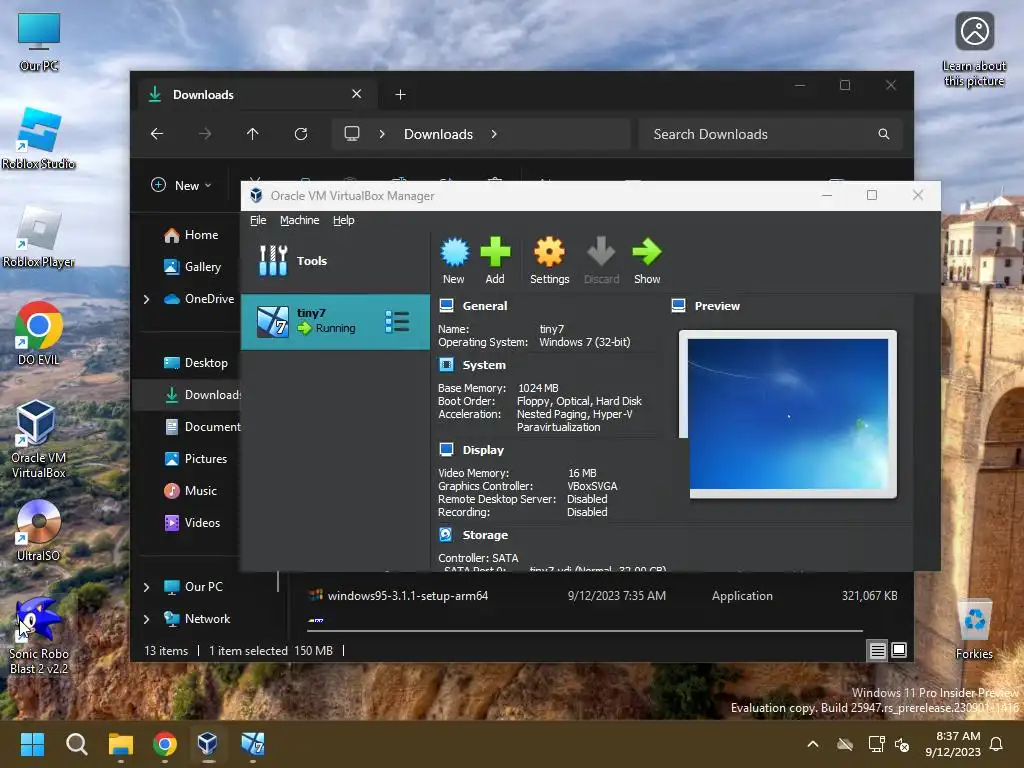The width and height of the screenshot is (1024, 768).
Task: Add a new File Explorer tab
Action: coord(400,95)
